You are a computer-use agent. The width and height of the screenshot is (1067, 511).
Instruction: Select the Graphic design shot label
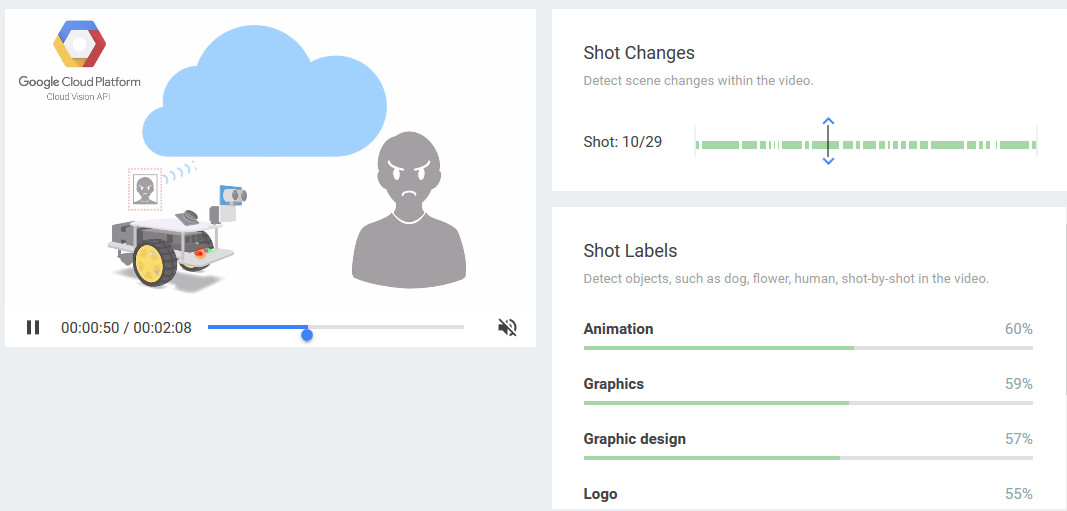pyautogui.click(x=634, y=439)
